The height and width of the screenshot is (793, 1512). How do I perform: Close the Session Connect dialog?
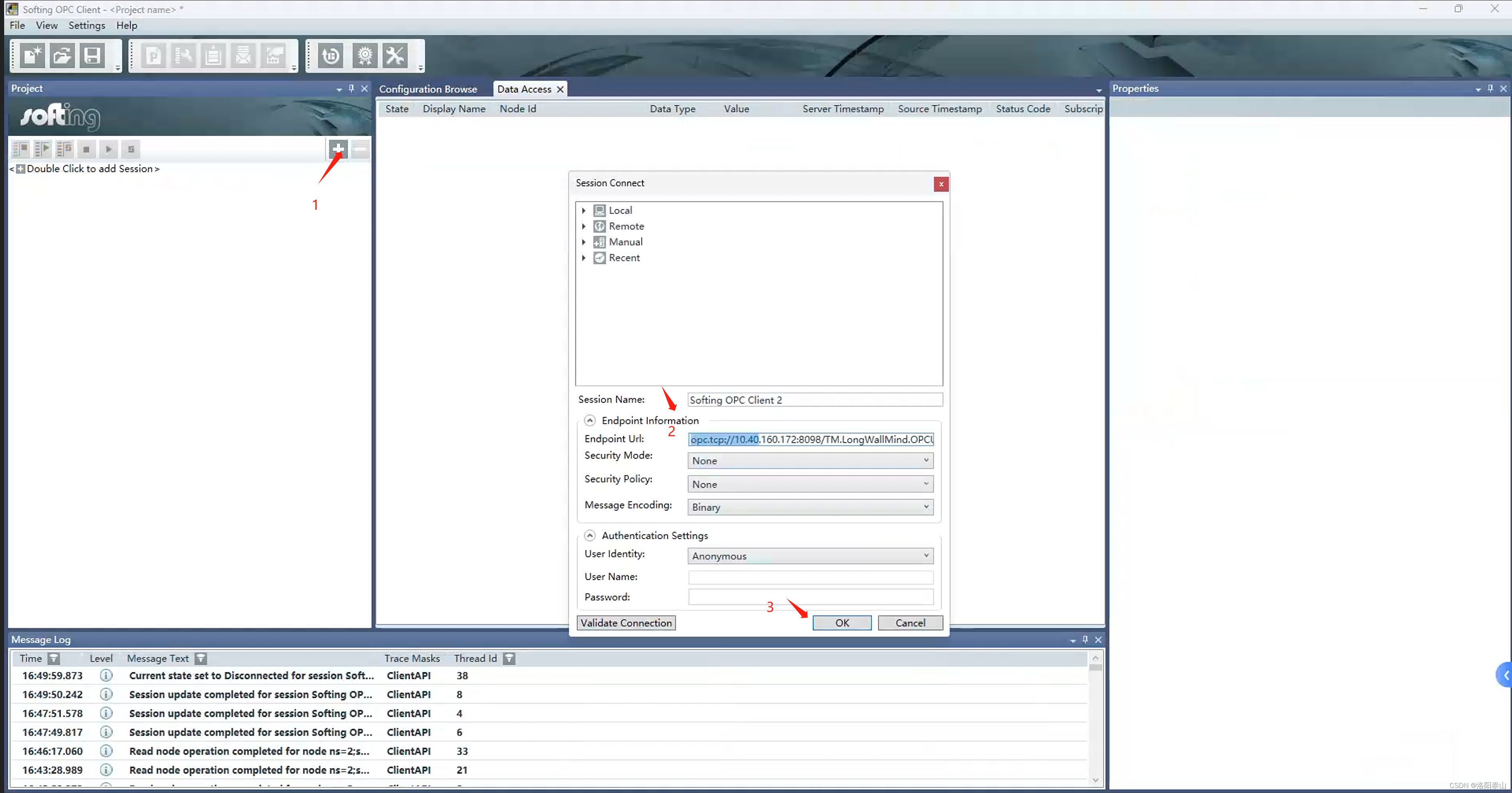tap(941, 184)
